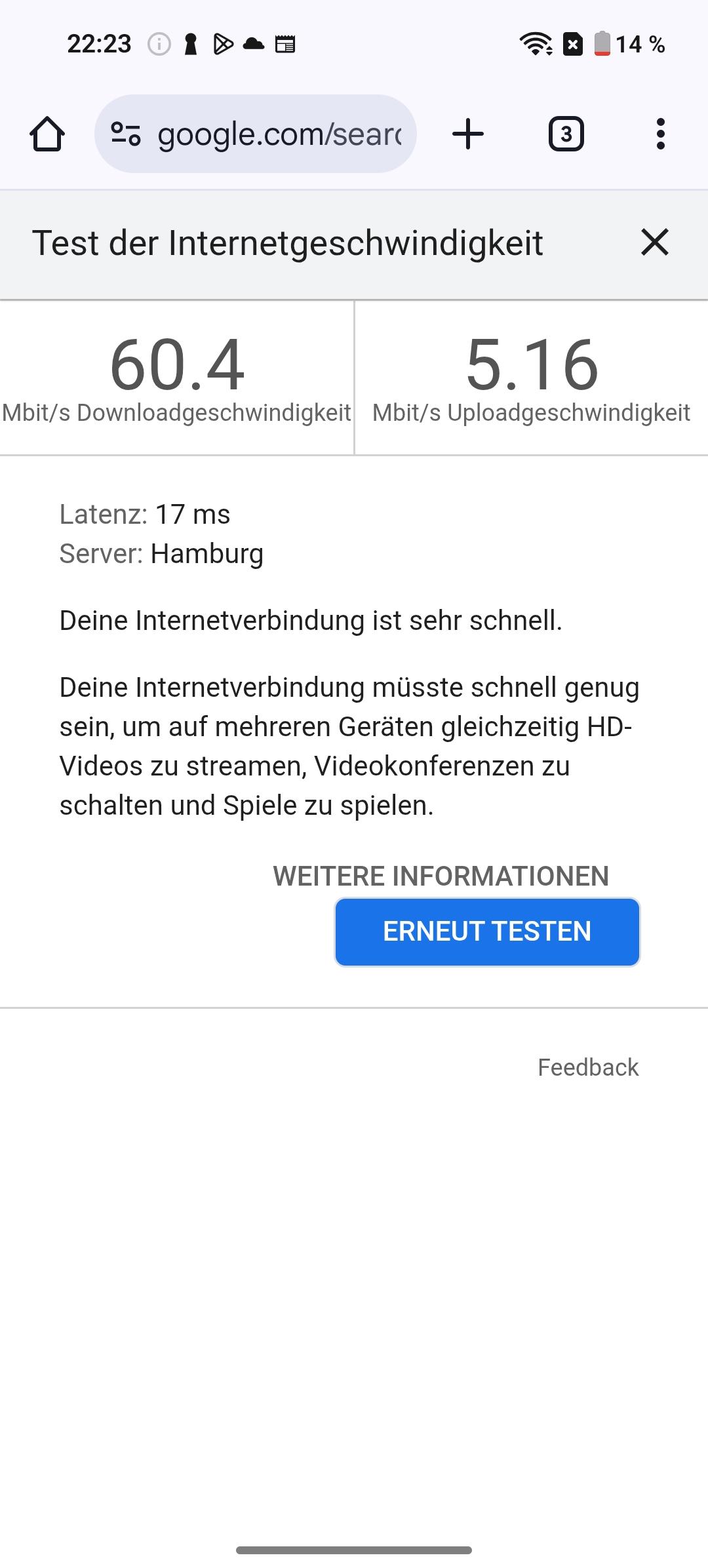Tap the info circle notification icon
The width and height of the screenshot is (708, 1568).
pyautogui.click(x=159, y=44)
